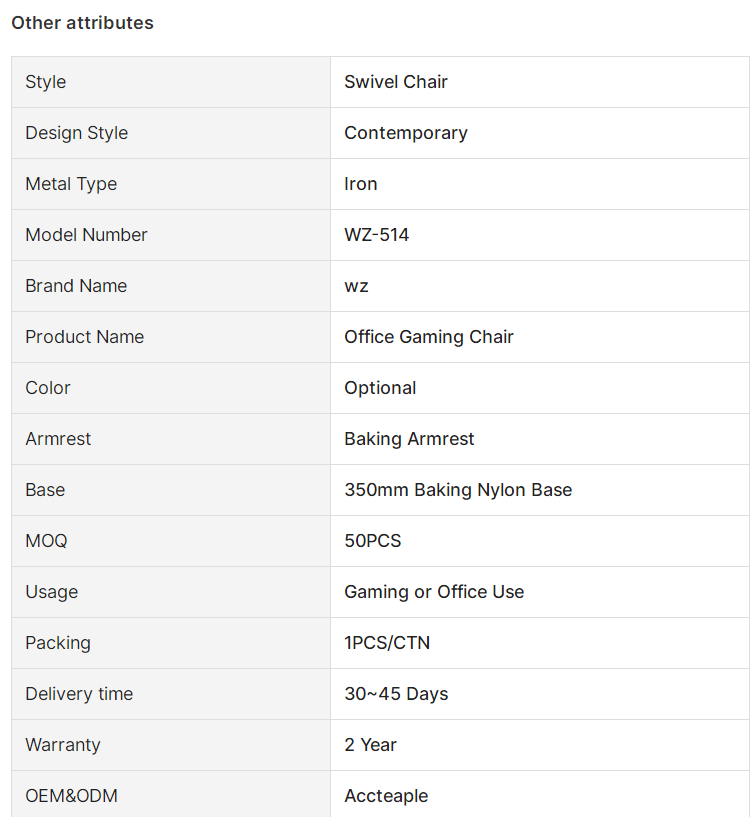Select the Office Gaming Chair value
The width and height of the screenshot is (756, 817).
[429, 337]
